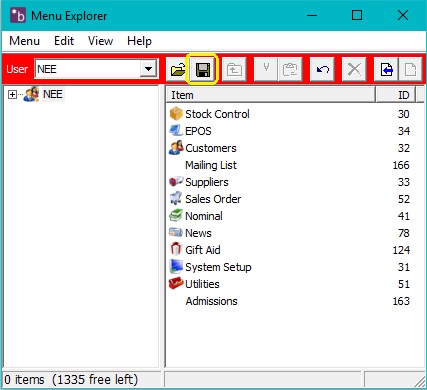The image size is (427, 390).
Task: Click the Suppliers truck icon
Action: [x=176, y=181]
